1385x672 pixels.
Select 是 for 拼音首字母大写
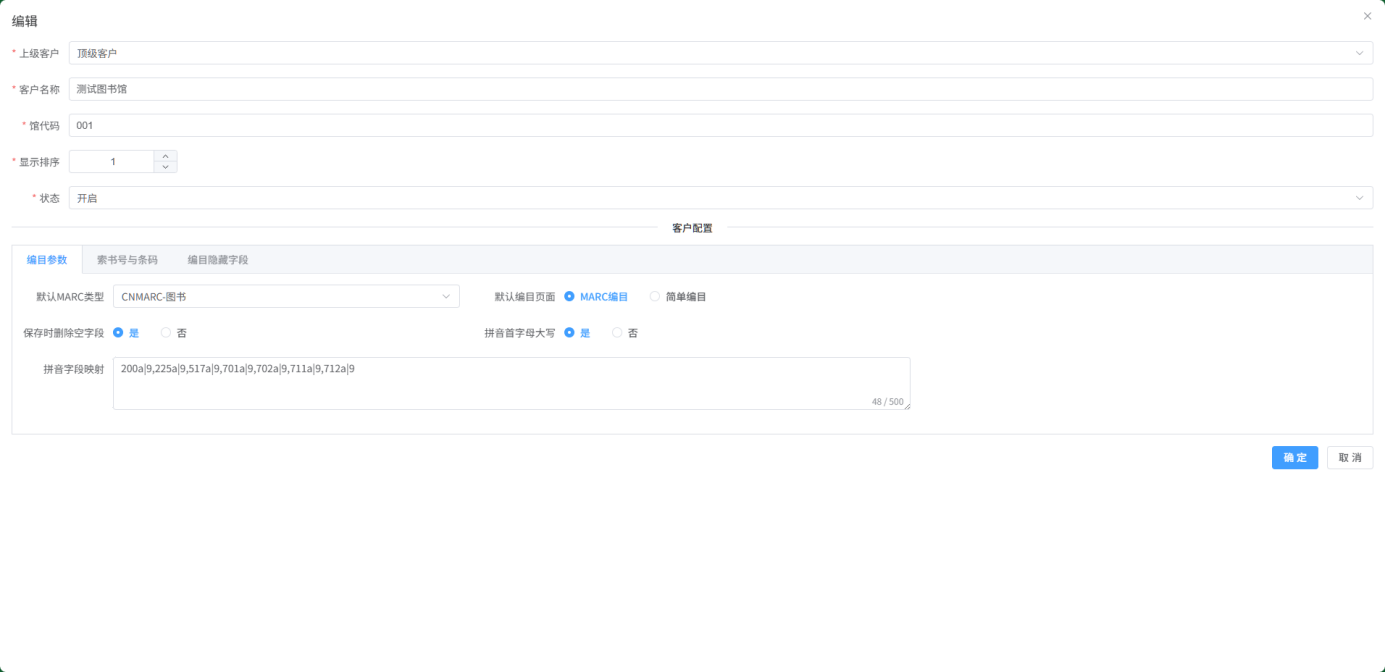578,333
